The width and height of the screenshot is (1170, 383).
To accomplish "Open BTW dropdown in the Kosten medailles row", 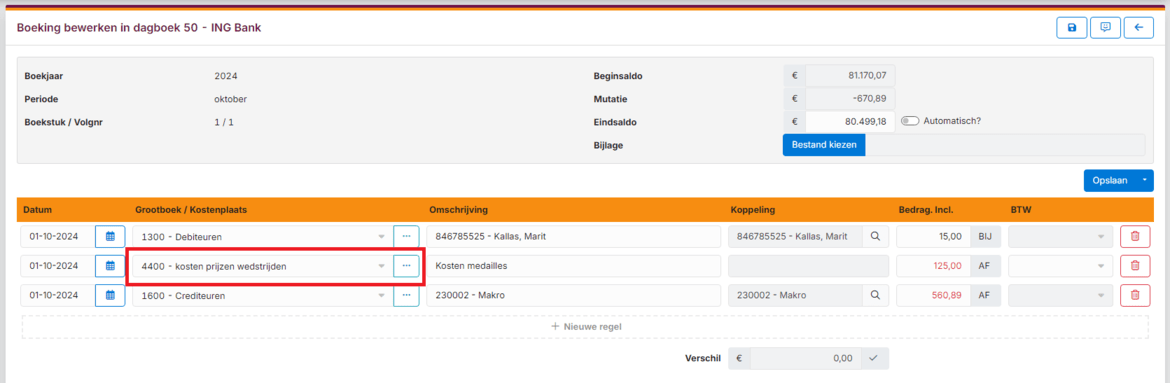I will pos(1059,266).
